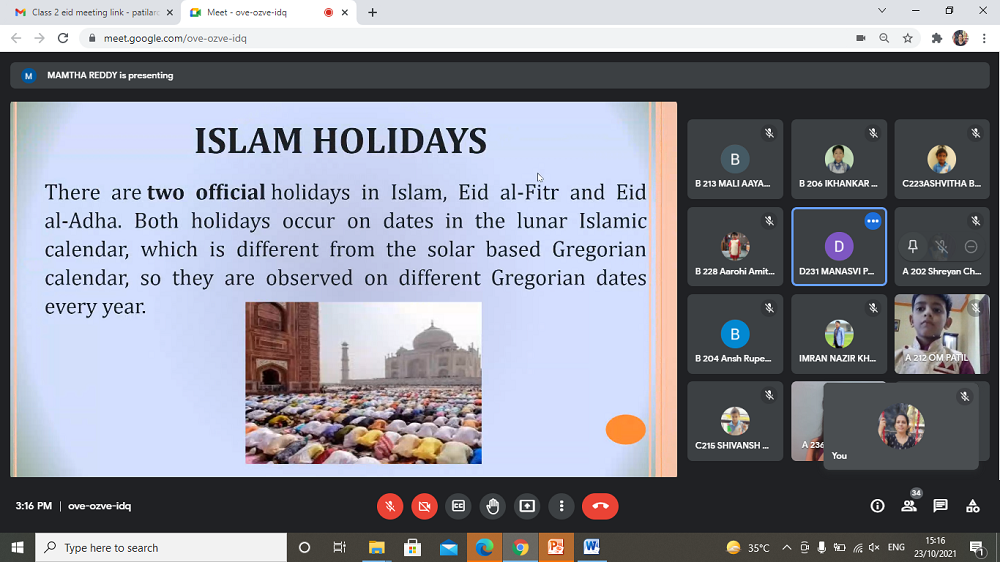Open PowerPoint from the Windows taskbar
1000x562 pixels.
click(555, 547)
